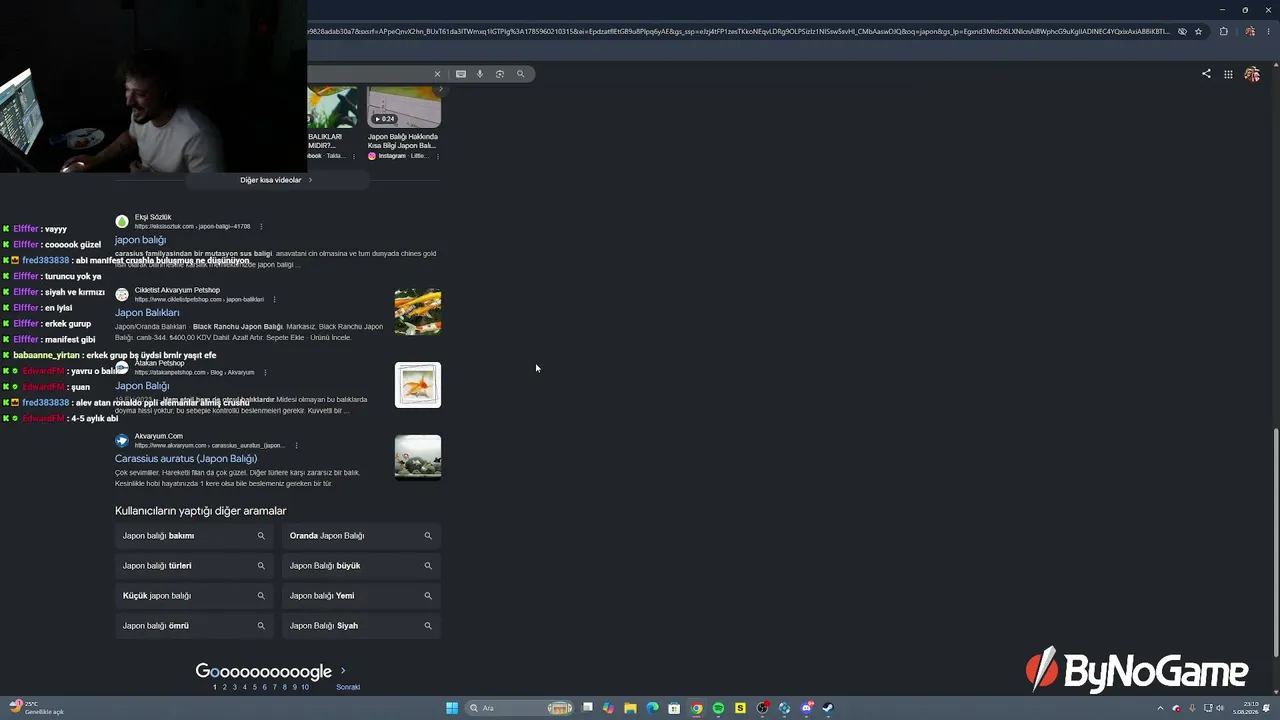The width and height of the screenshot is (1280, 720).
Task: Open Atakan Petshop 'Japon Balığı' result
Action: pyautogui.click(x=142, y=386)
